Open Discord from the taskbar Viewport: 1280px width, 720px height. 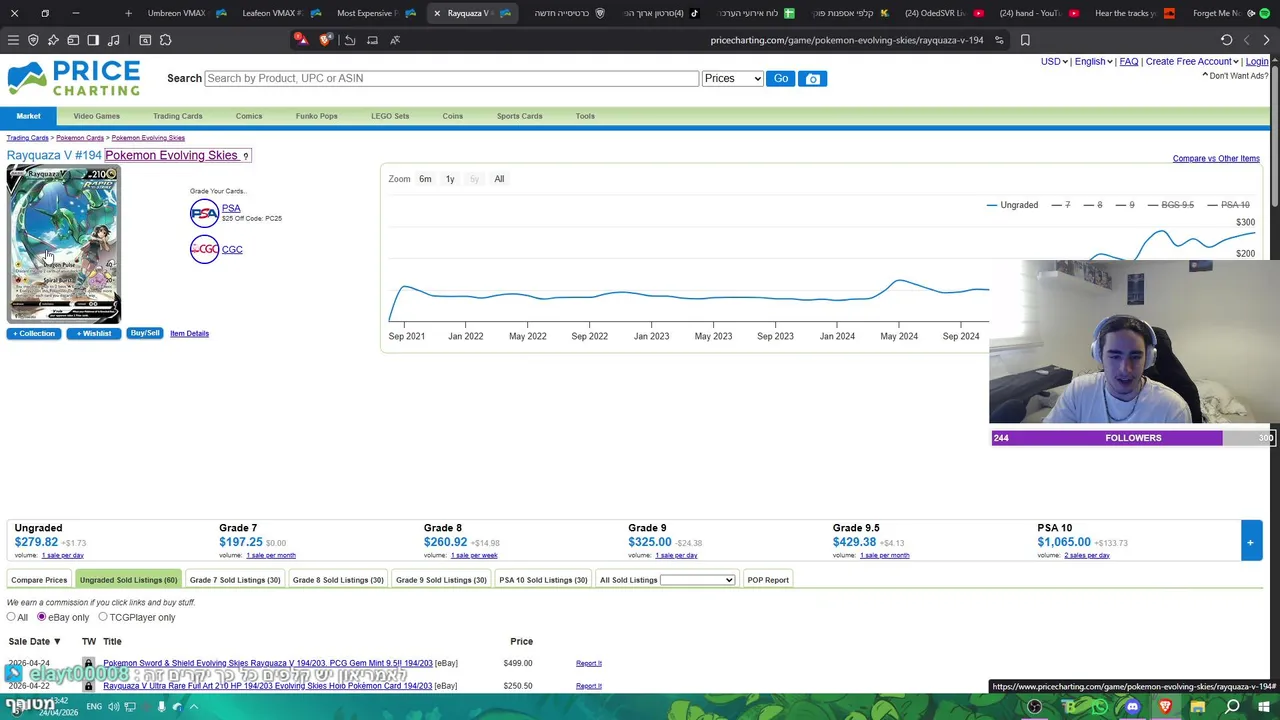coord(1132,707)
